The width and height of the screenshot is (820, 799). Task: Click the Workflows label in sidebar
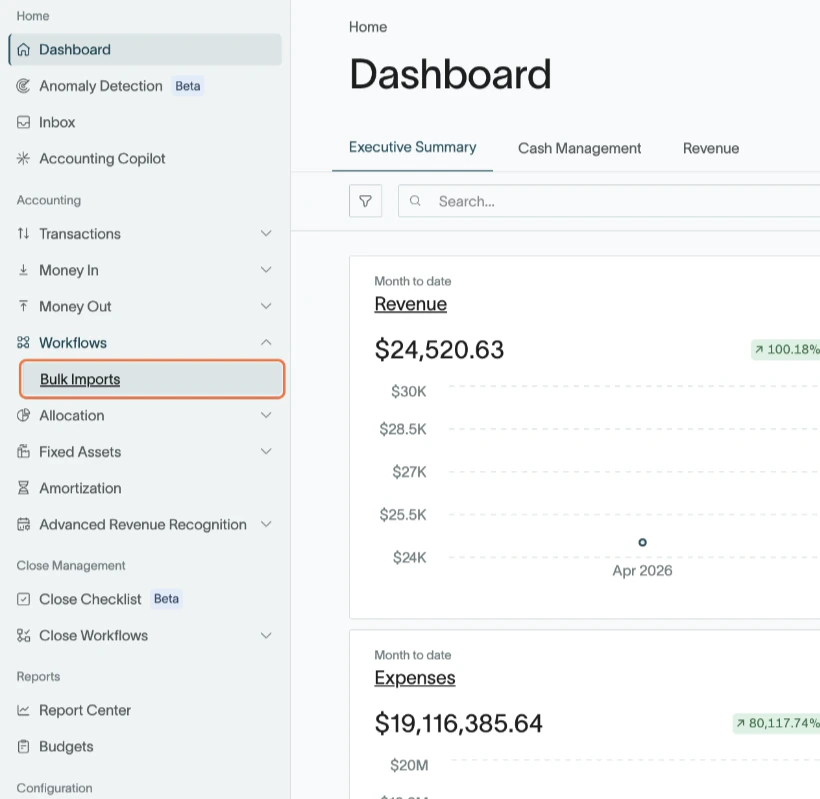click(x=73, y=343)
